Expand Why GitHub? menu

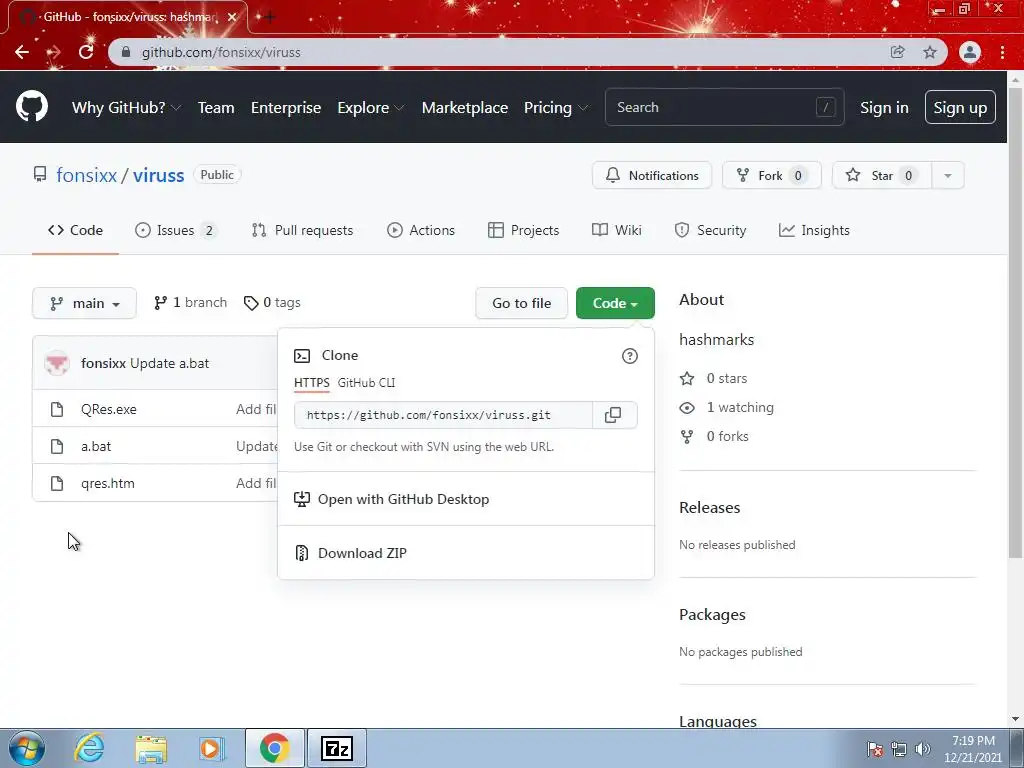[x=126, y=108]
